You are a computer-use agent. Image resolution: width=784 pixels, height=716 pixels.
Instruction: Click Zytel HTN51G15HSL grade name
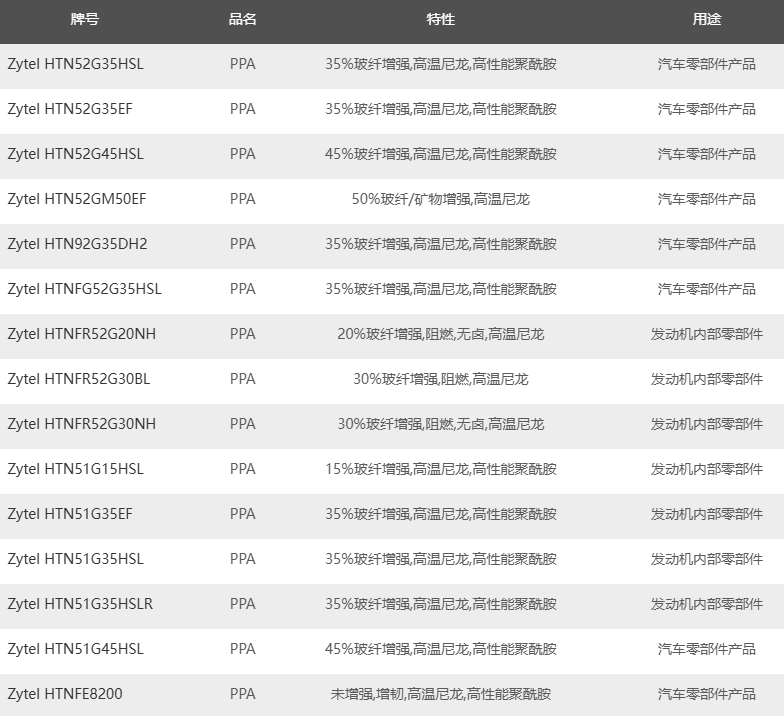point(75,469)
